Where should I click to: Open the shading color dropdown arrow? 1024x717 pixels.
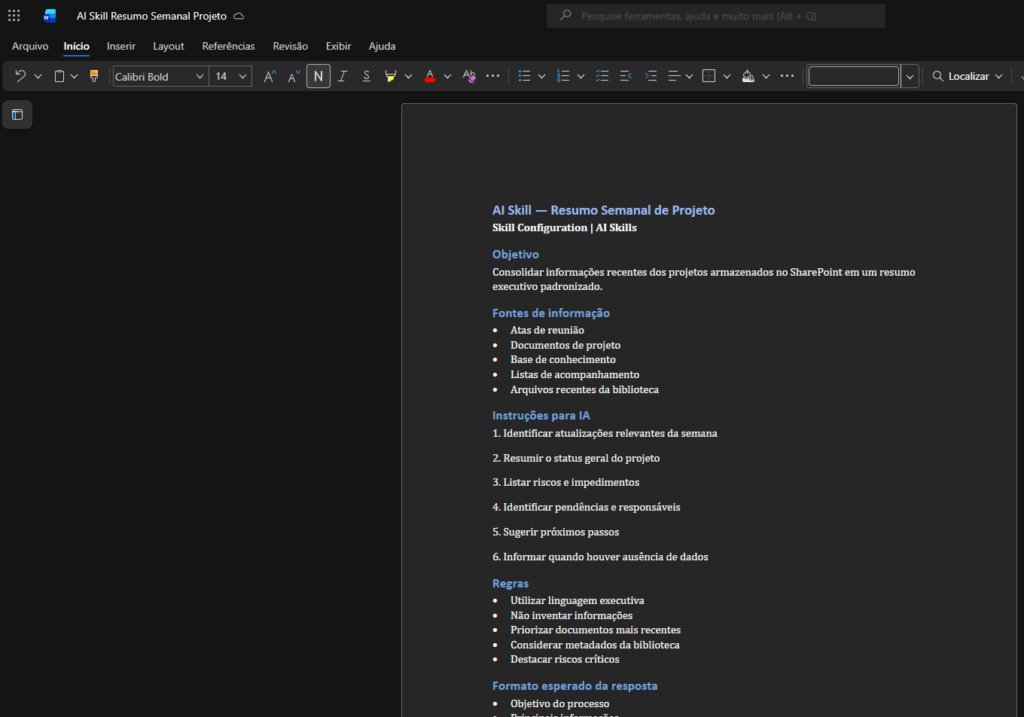(766, 76)
